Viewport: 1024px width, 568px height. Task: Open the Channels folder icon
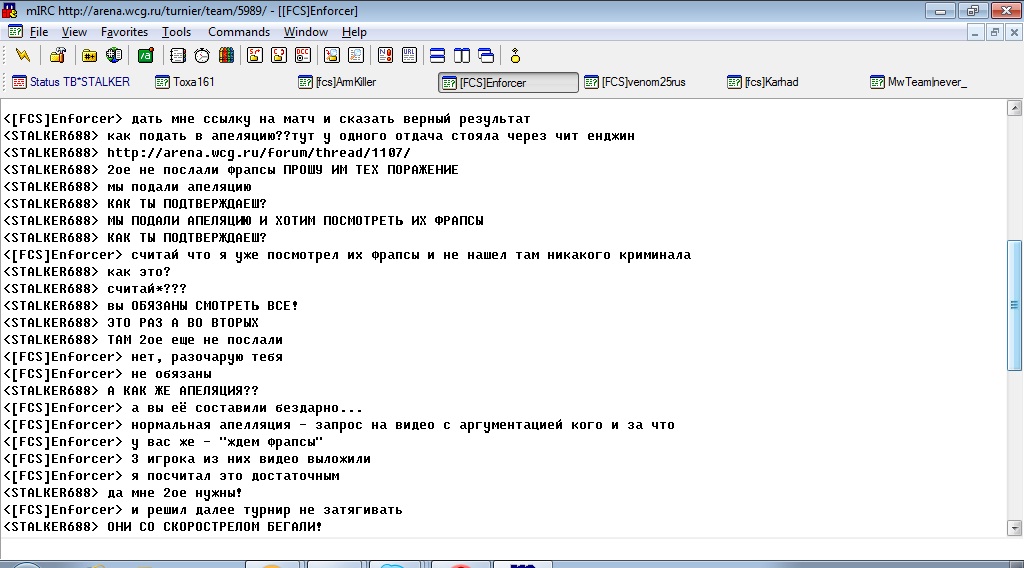[90, 55]
